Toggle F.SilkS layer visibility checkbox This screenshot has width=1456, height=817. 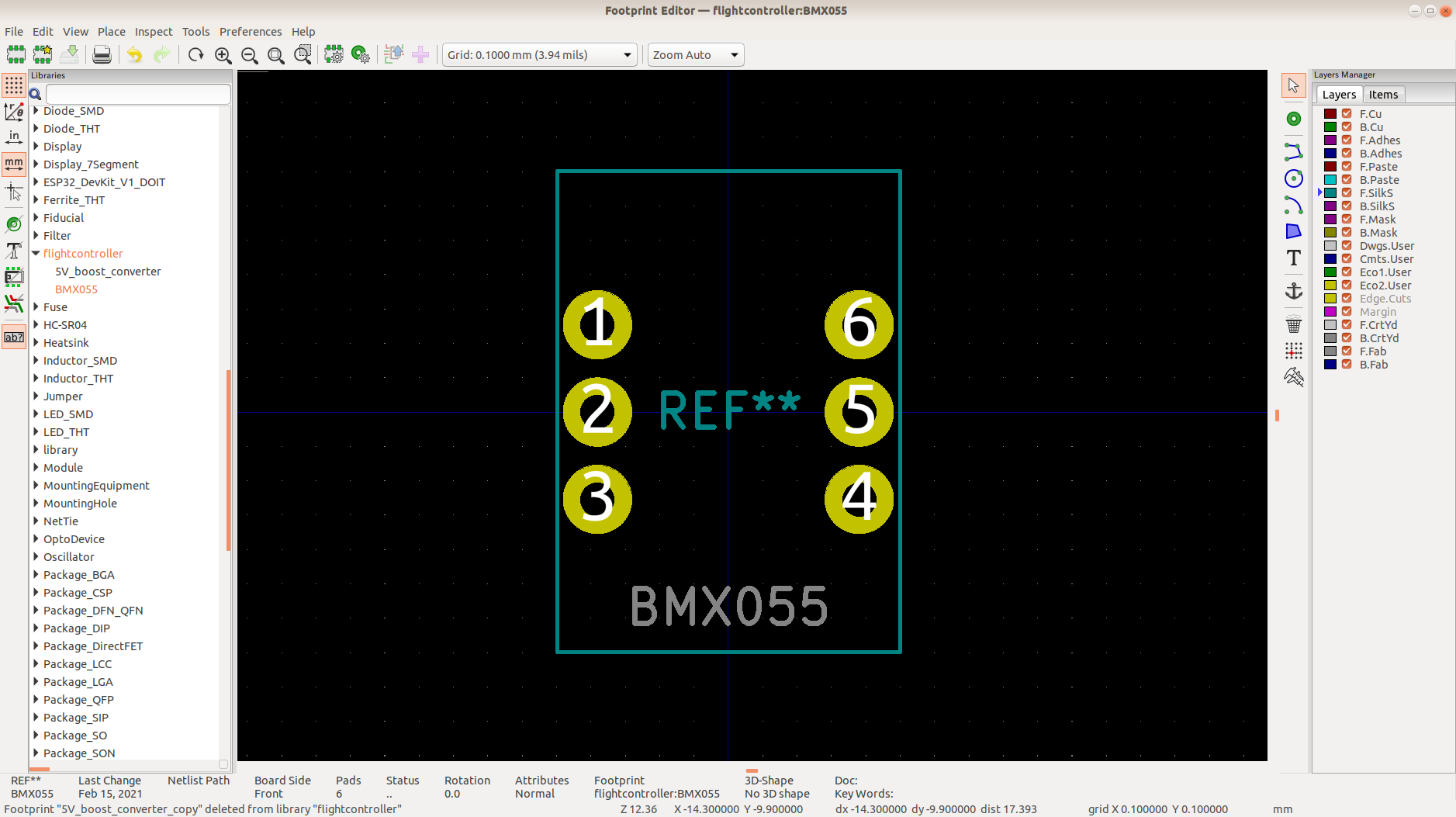(1347, 193)
